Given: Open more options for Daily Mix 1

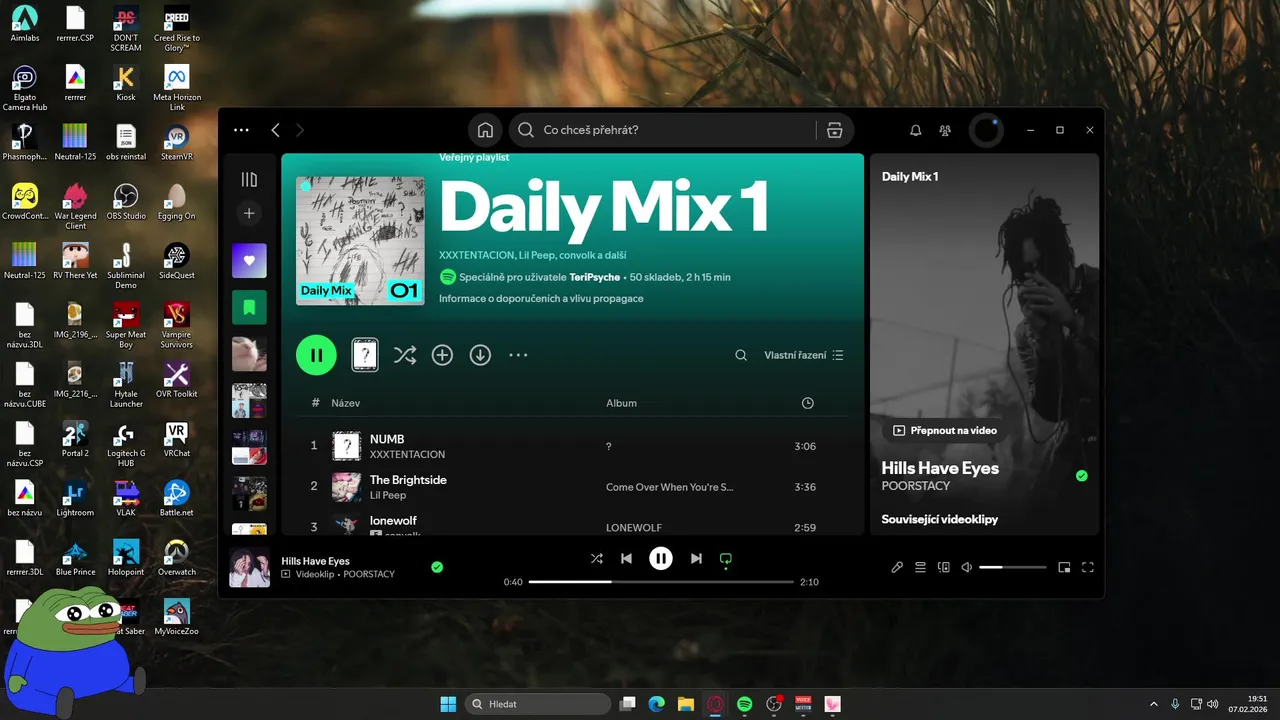Looking at the screenshot, I should pyautogui.click(x=518, y=355).
